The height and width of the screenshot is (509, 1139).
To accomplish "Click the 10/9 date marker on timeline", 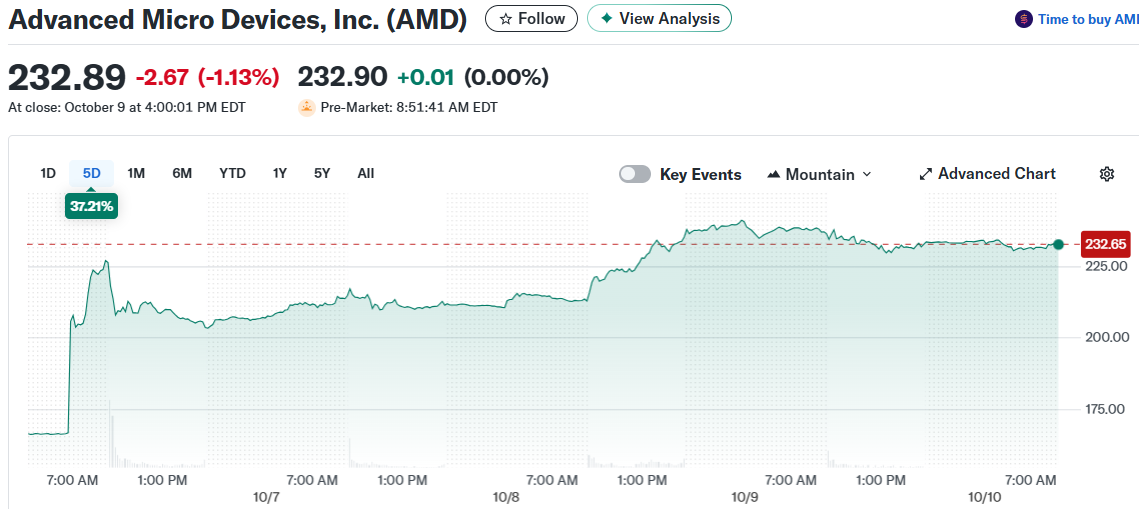I will point(745,497).
